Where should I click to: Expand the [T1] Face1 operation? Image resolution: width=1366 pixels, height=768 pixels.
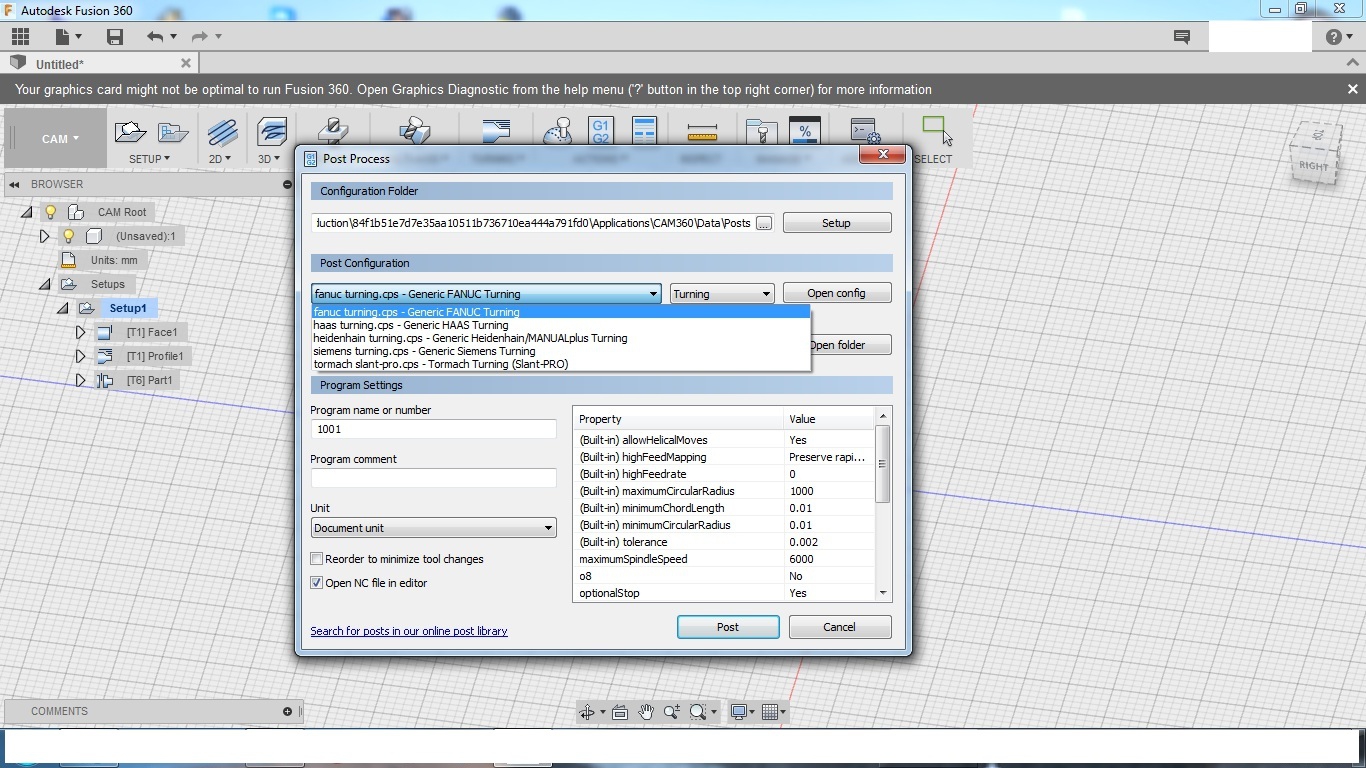coord(81,332)
